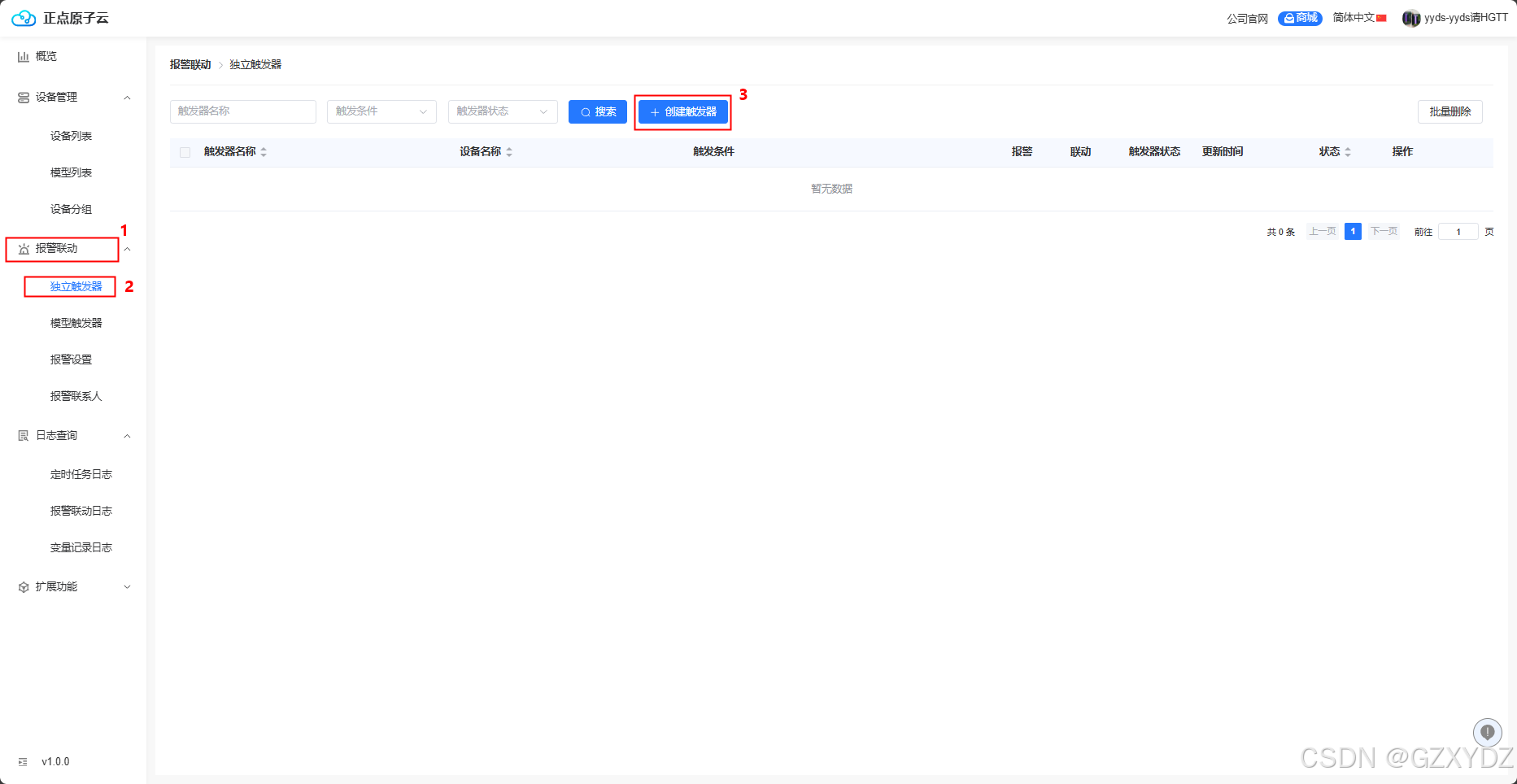1517x784 pixels.
Task: Click the v1.0.0 version label
Action: click(x=55, y=762)
